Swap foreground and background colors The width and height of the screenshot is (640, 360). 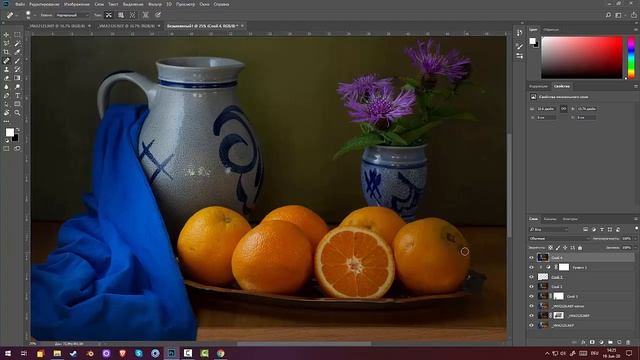pyautogui.click(x=17, y=130)
